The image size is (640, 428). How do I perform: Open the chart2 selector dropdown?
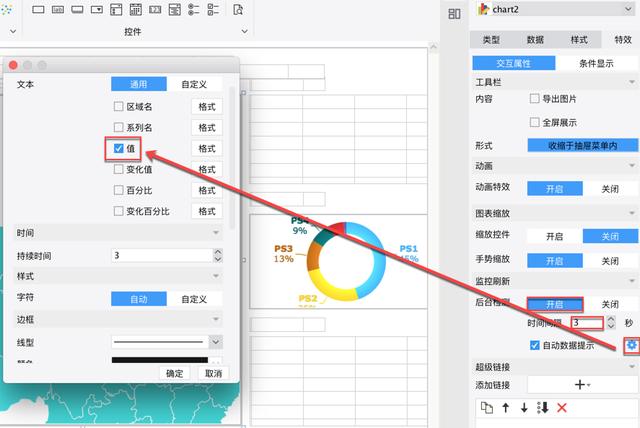628,9
